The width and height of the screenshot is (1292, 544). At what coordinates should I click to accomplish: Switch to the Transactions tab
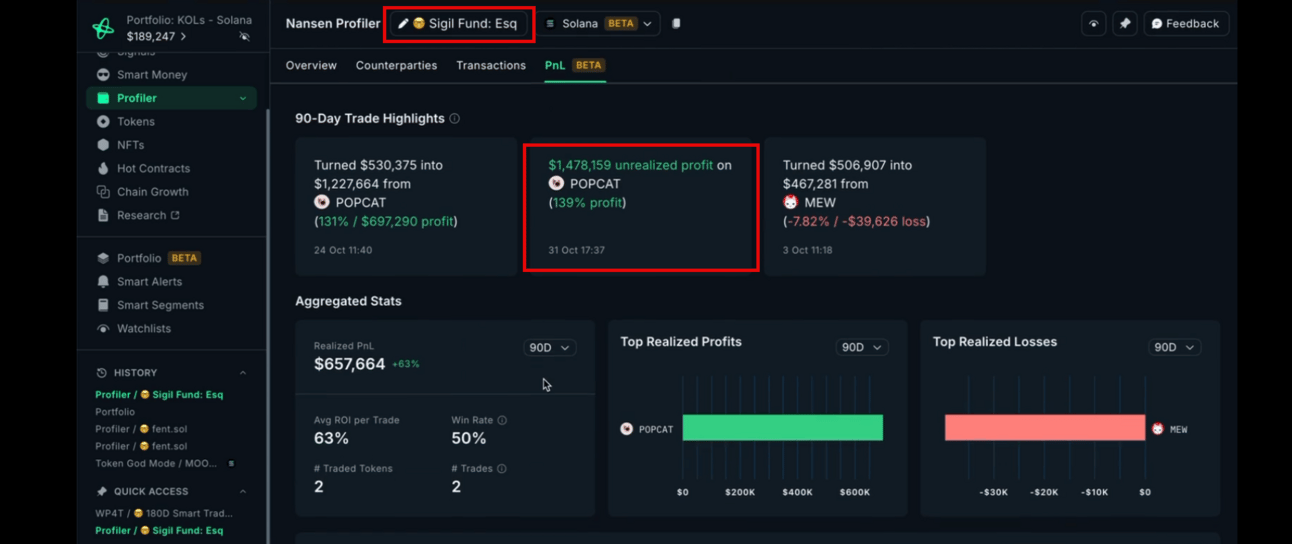click(491, 65)
